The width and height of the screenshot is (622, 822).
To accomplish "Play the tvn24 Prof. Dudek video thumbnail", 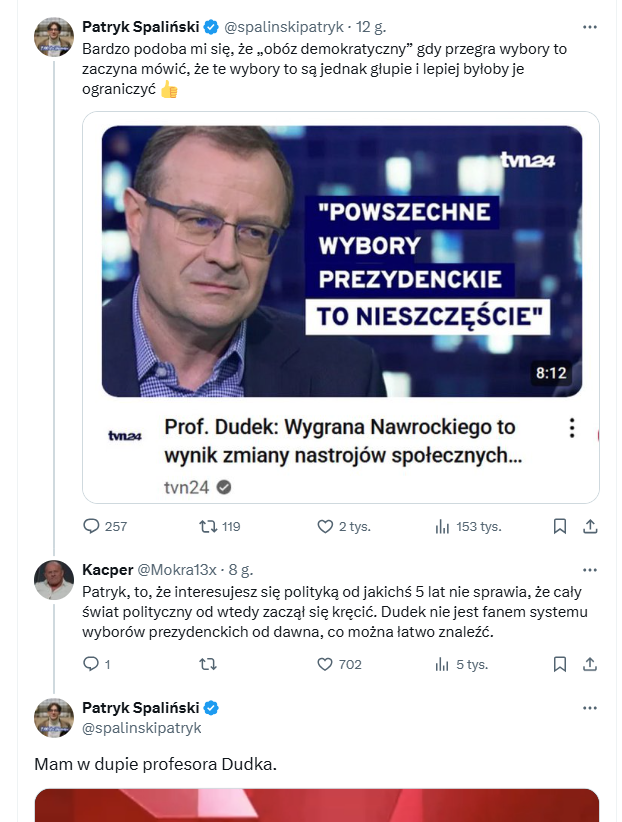I will [341, 260].
